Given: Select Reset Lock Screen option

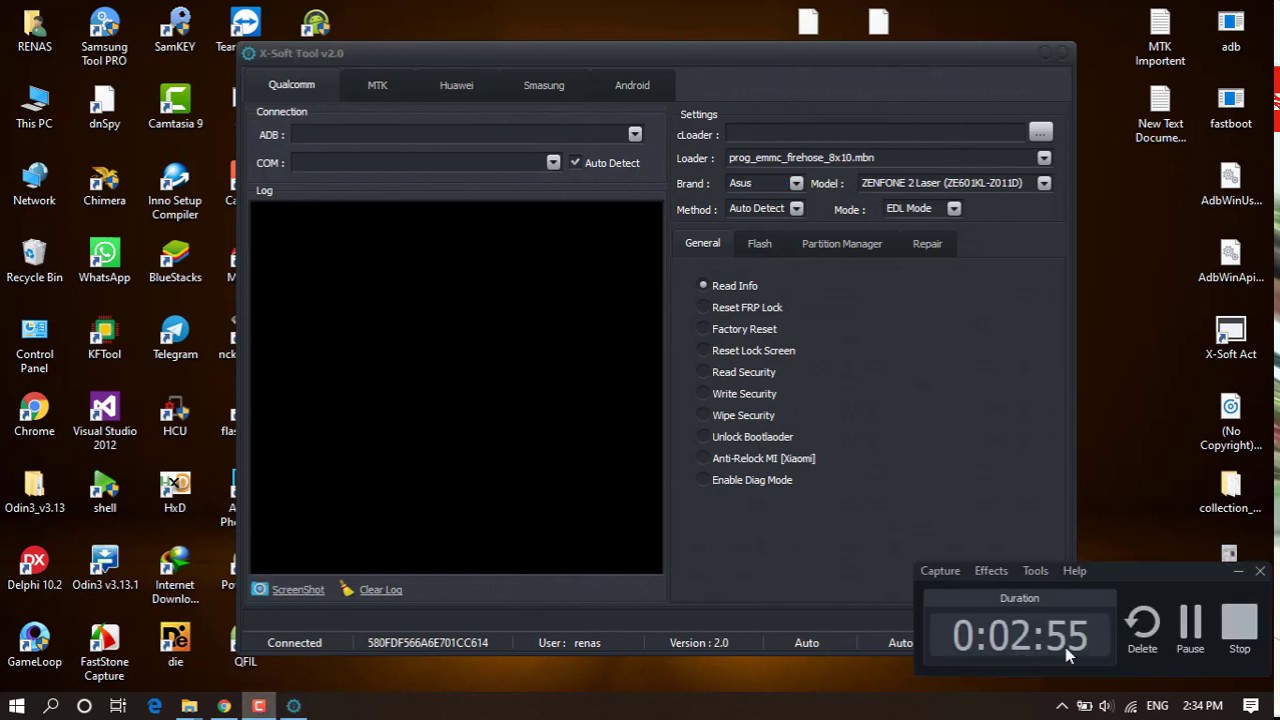Looking at the screenshot, I should tap(703, 350).
